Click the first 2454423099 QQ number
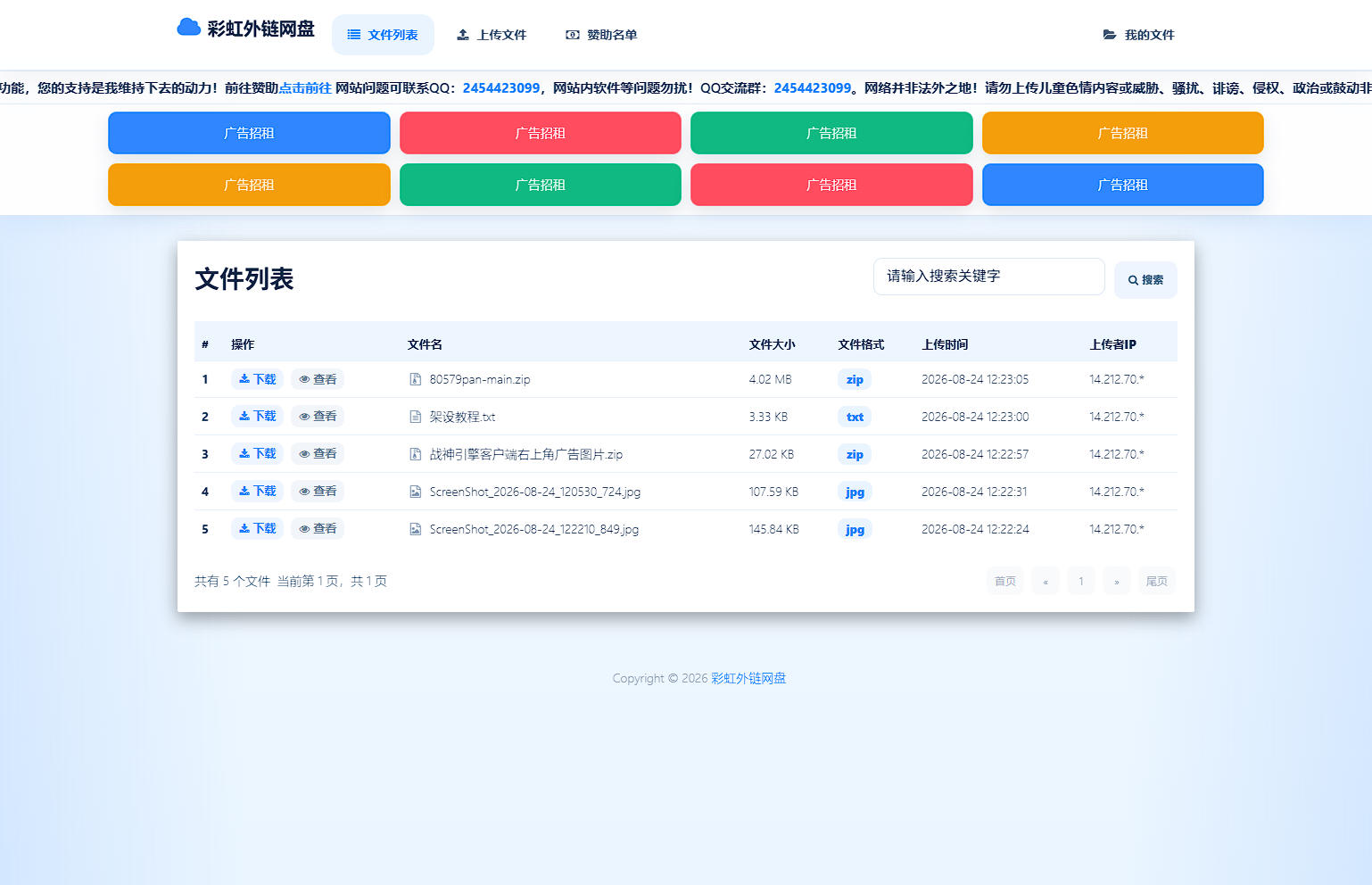 click(x=501, y=87)
